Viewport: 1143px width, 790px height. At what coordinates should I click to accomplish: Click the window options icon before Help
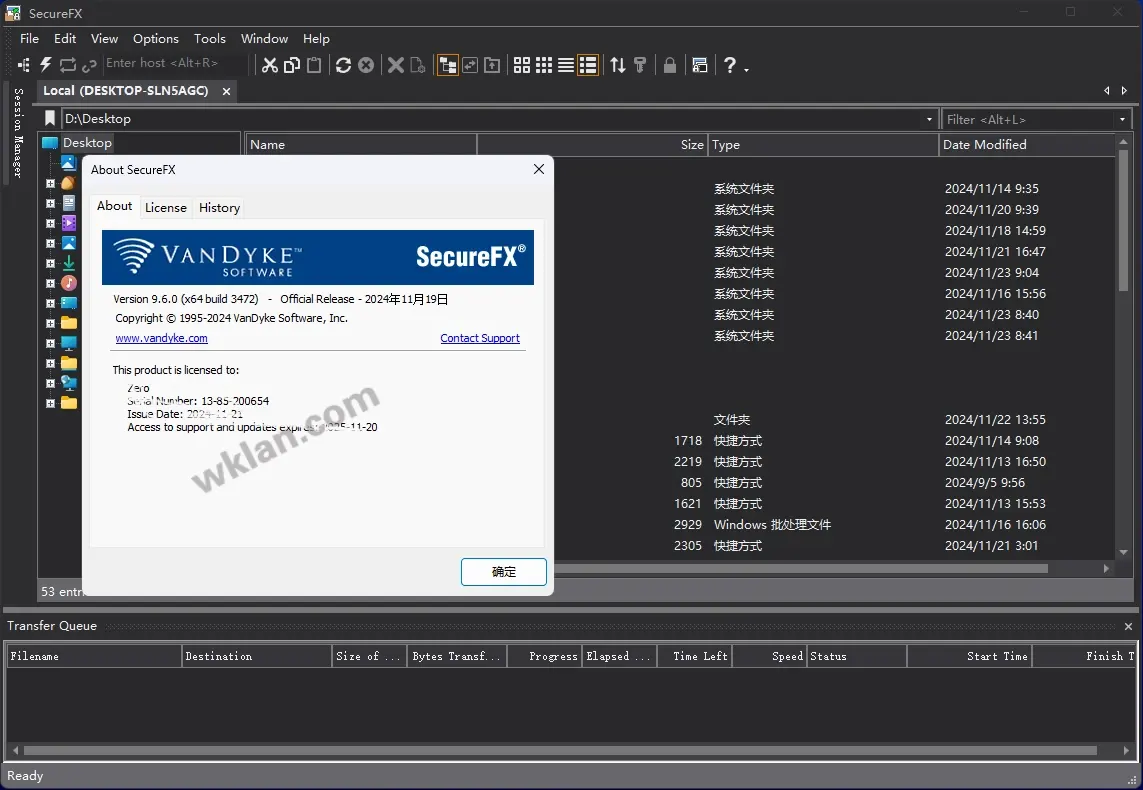click(700, 65)
